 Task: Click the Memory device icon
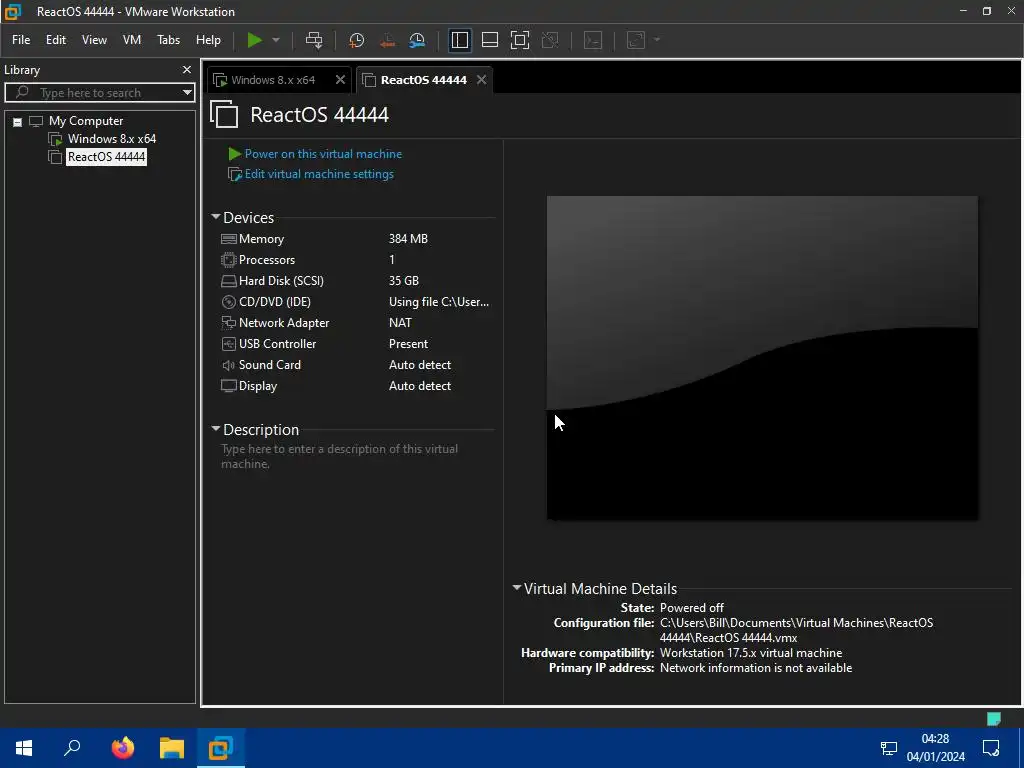[x=229, y=239]
